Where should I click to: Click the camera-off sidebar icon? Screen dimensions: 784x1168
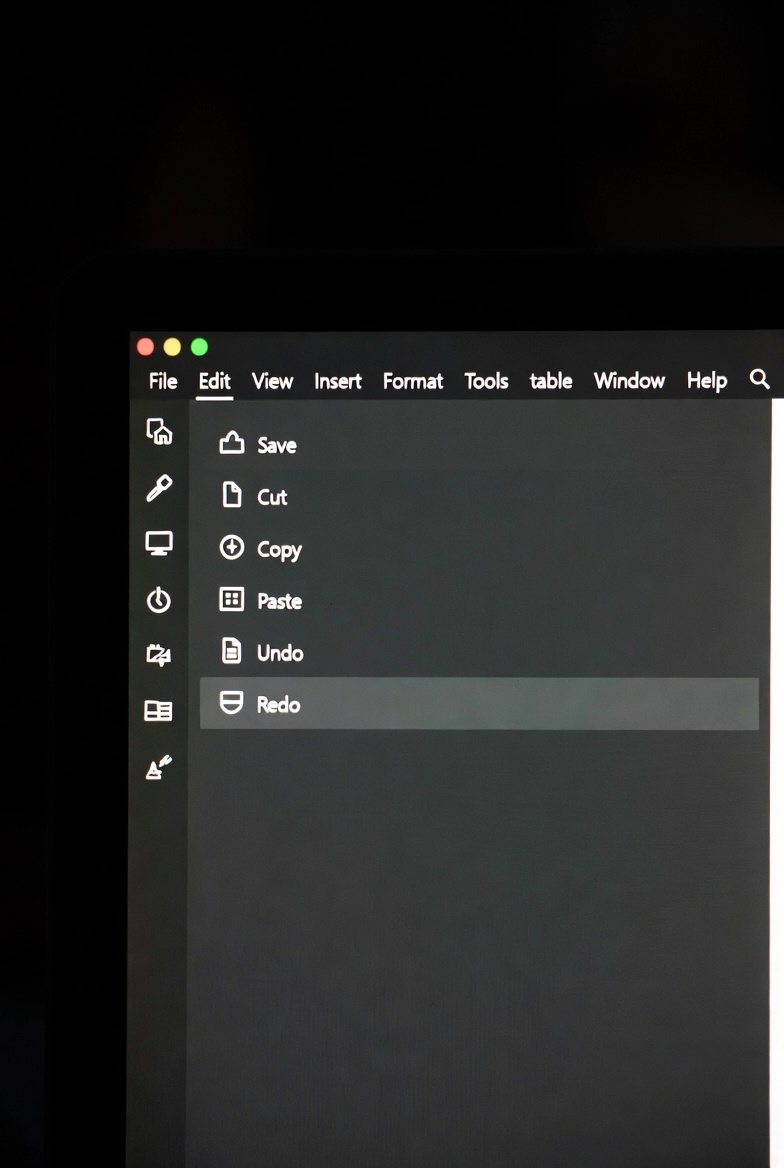click(x=158, y=655)
